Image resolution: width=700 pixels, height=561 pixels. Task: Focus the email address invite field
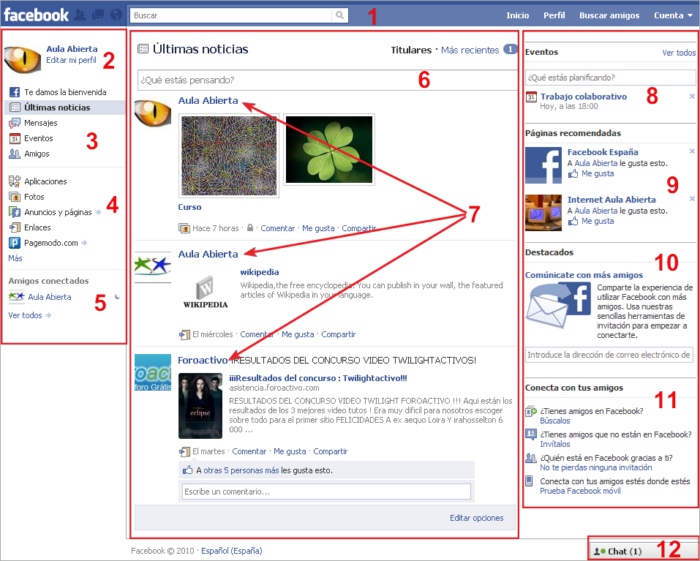[x=609, y=355]
